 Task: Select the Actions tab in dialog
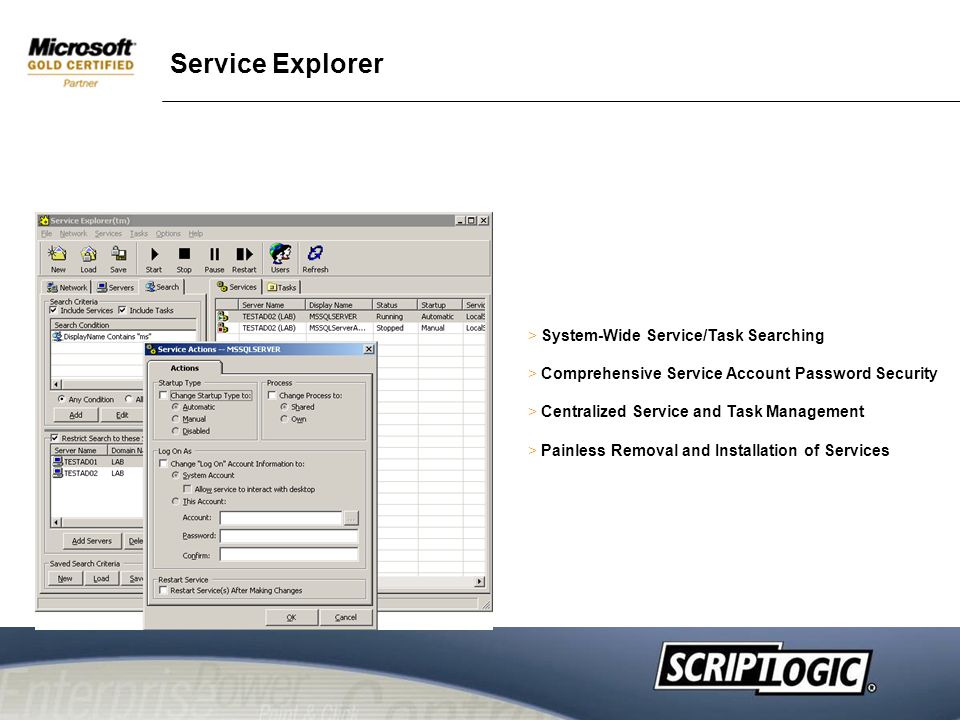click(184, 368)
